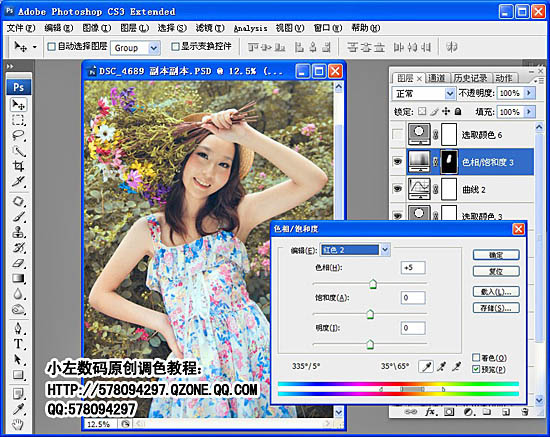This screenshot has width=550, height=437.
Task: Select the Hand tool
Action: (18, 425)
